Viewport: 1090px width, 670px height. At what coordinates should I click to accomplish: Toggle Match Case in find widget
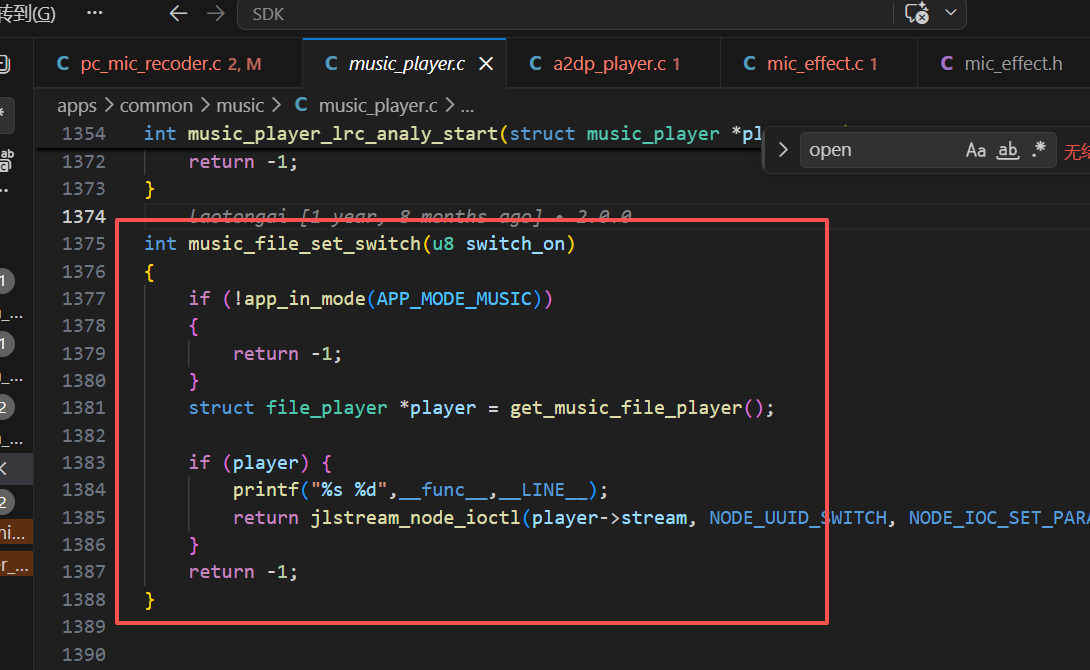coord(975,150)
